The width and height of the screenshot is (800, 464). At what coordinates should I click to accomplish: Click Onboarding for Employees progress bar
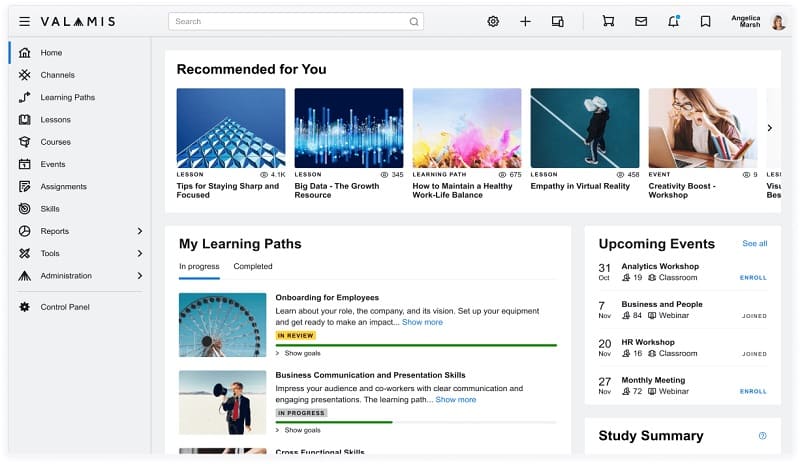pyautogui.click(x=416, y=346)
